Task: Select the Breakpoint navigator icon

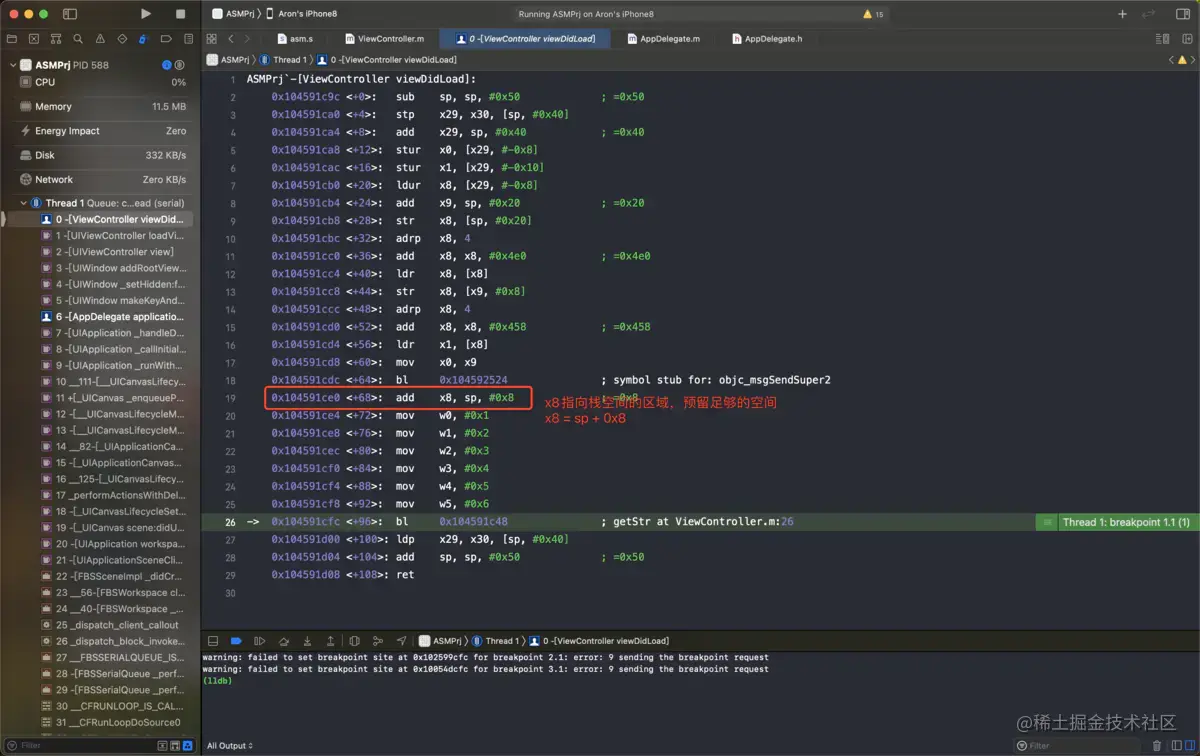Action: pos(166,39)
